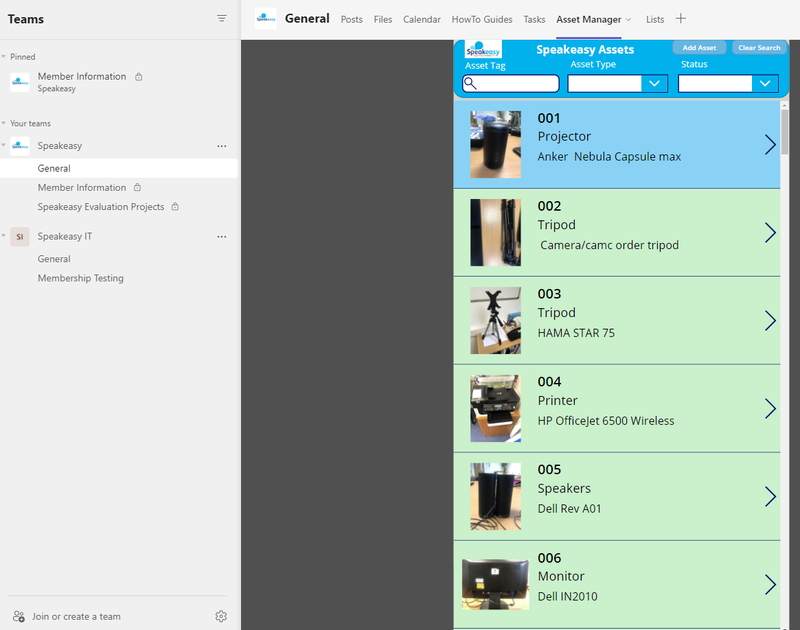Open Membership Testing channel
800x630 pixels.
tap(80, 278)
